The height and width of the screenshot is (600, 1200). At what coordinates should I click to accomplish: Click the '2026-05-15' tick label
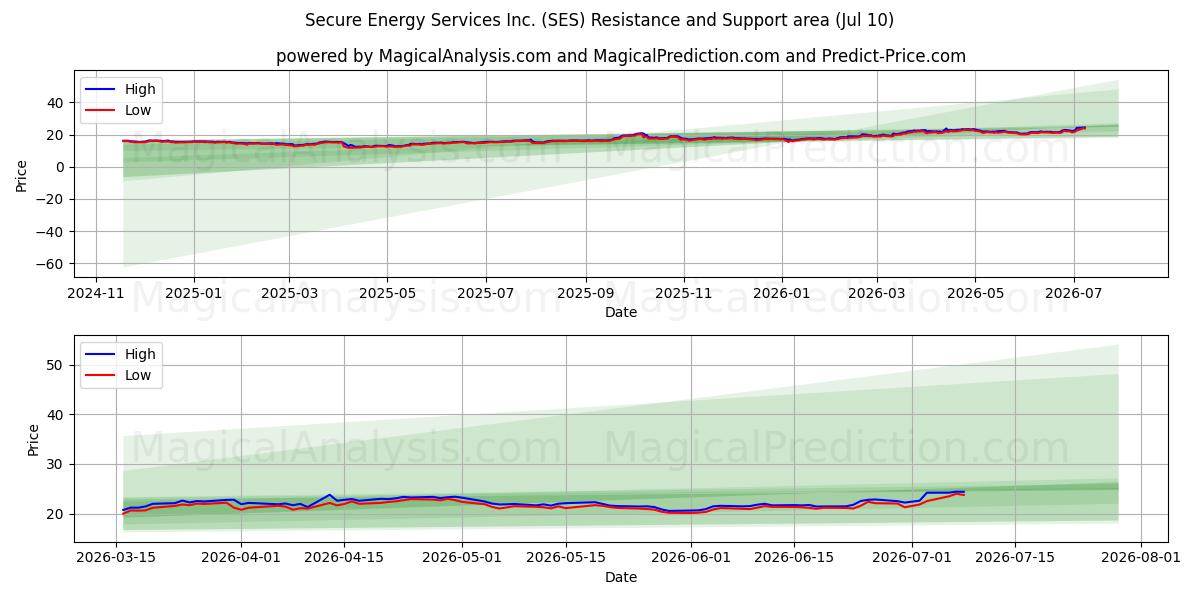(565, 559)
